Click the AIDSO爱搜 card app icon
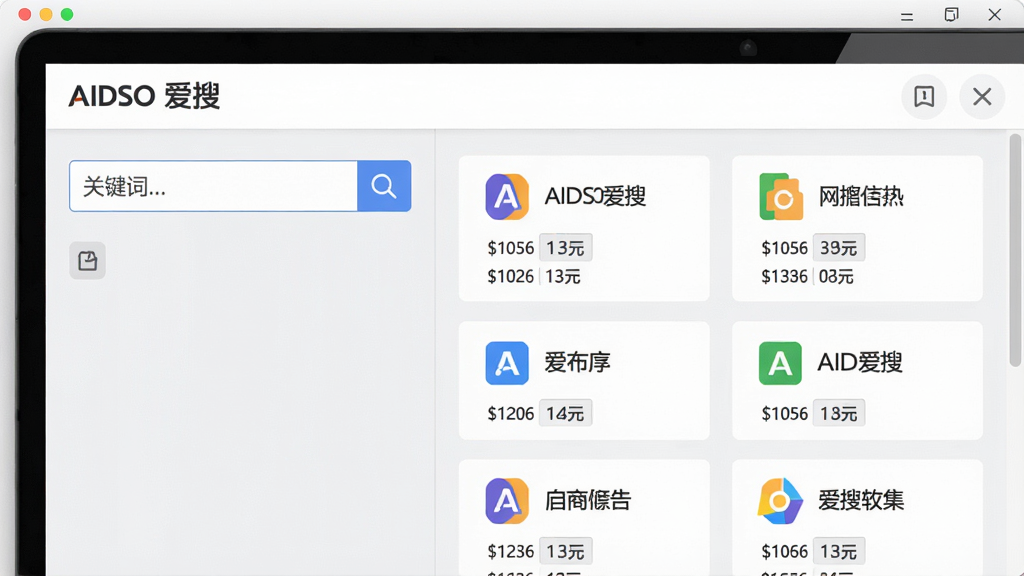1024x576 pixels. (x=507, y=197)
